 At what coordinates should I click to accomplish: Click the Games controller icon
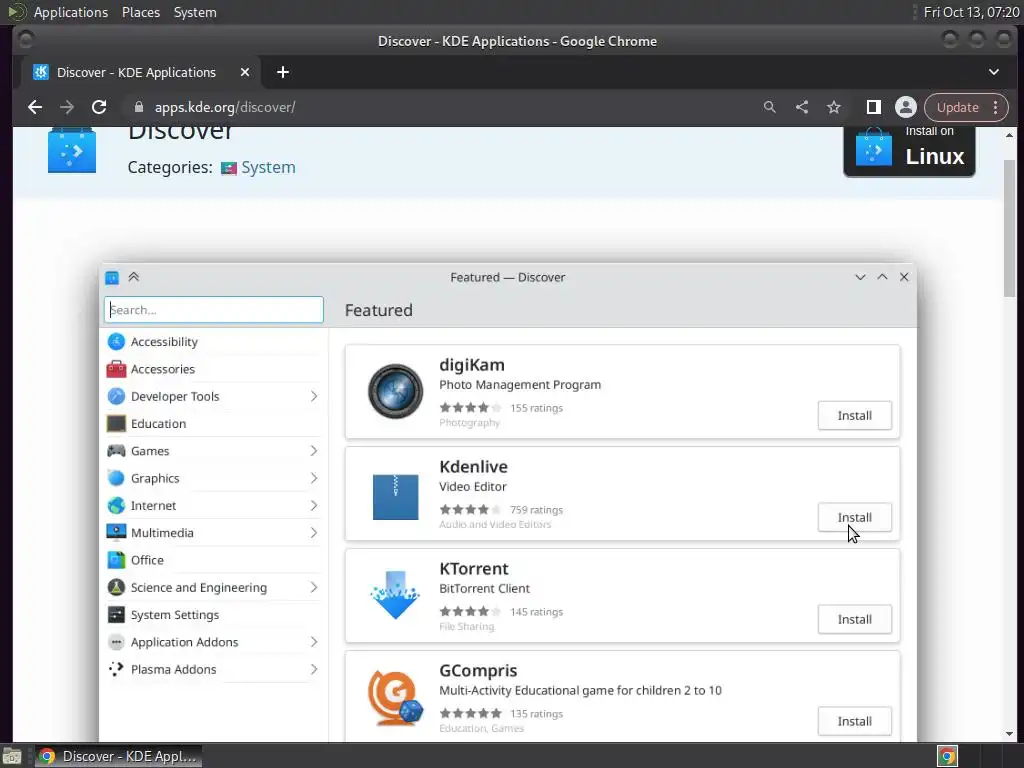[116, 451]
